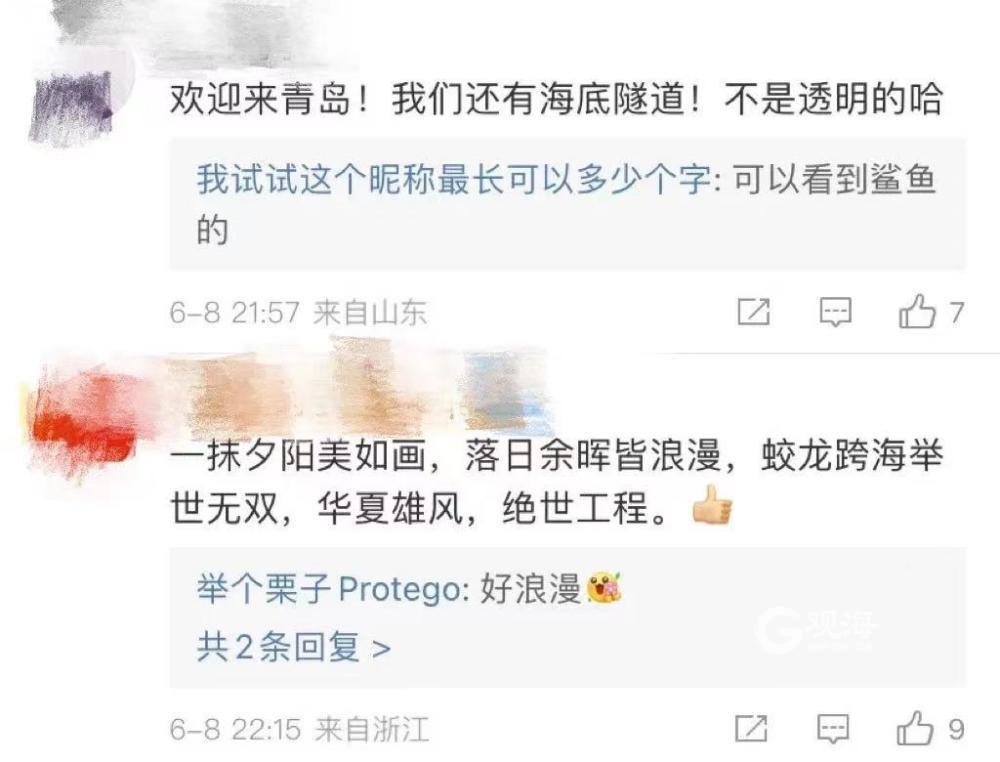The image size is (1000, 762).
Task: Tap the thumbs-up emoji after 绝世工程
Action: click(712, 505)
